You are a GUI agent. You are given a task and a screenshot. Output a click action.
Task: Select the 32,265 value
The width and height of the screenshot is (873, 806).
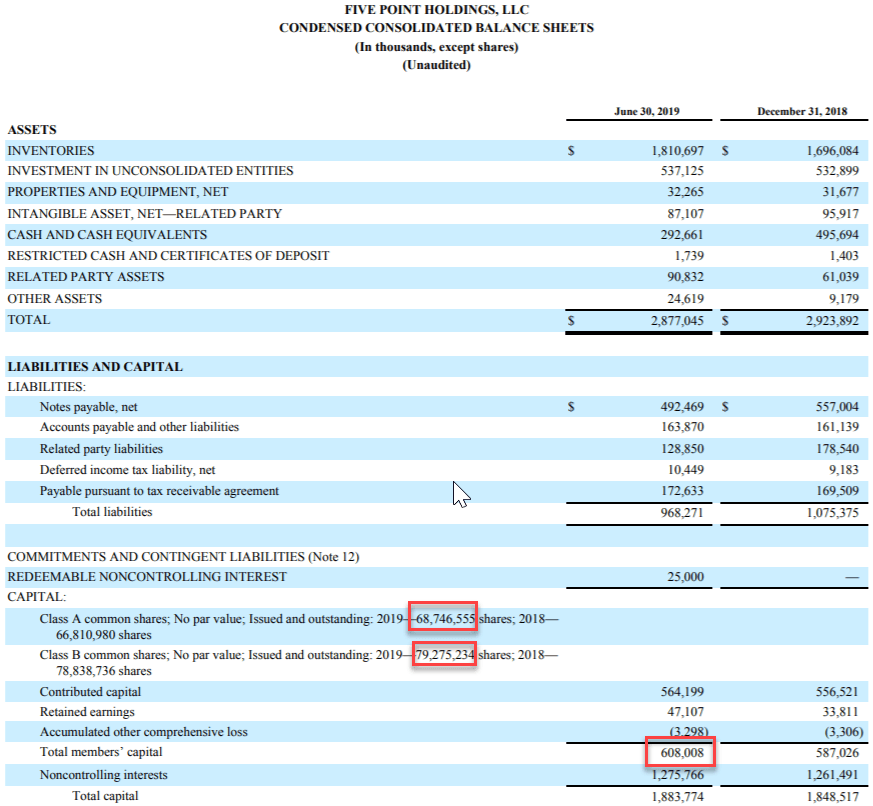685,192
